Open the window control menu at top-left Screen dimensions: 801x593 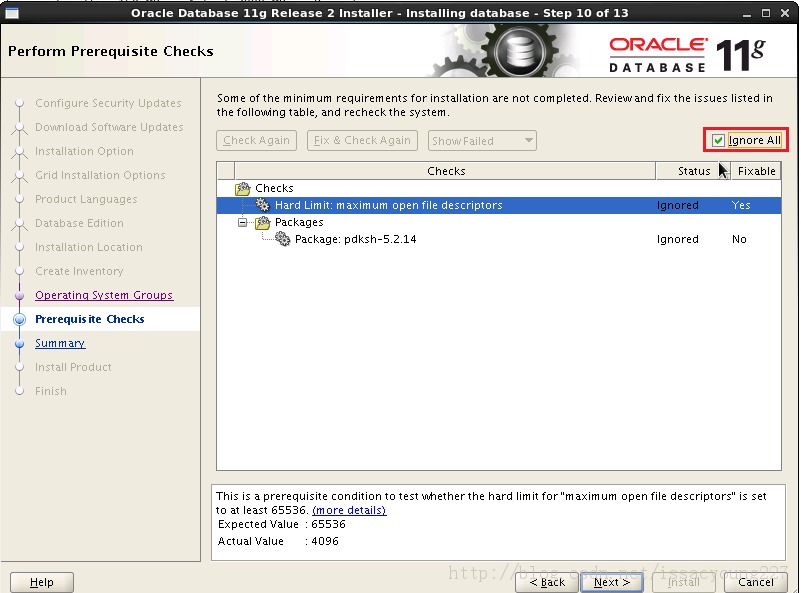click(x=11, y=12)
